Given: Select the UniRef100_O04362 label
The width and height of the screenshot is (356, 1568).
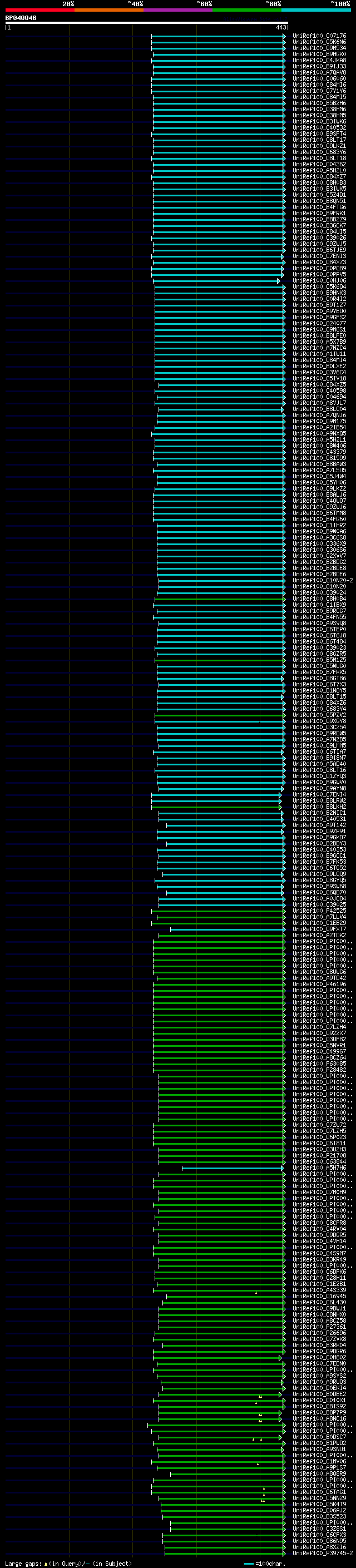Looking at the screenshot, I should [319, 164].
